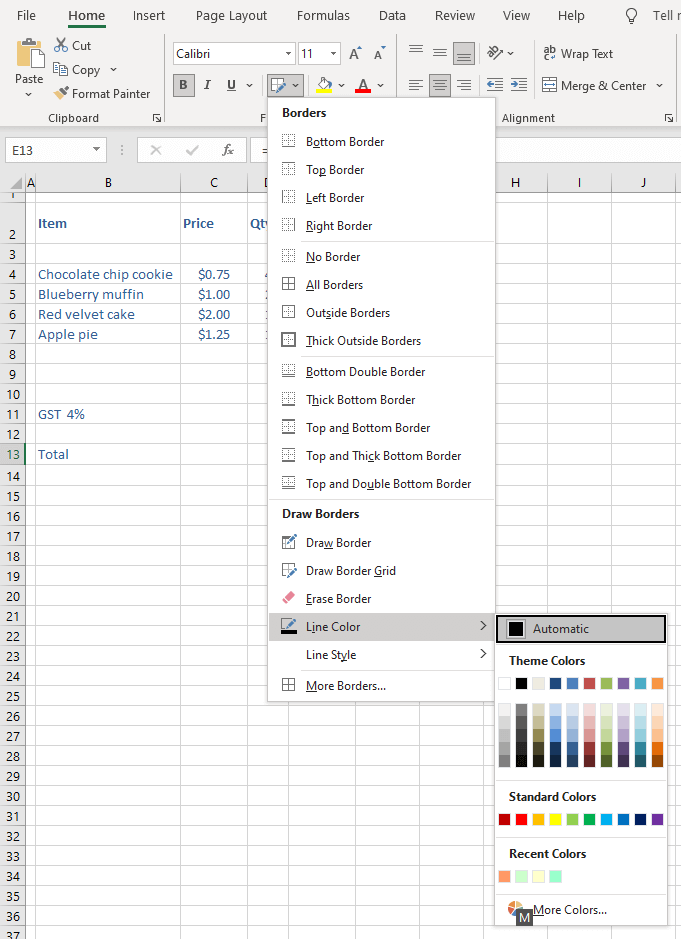This screenshot has width=681, height=939.
Task: Toggle Wrap Text option
Action: click(x=577, y=54)
